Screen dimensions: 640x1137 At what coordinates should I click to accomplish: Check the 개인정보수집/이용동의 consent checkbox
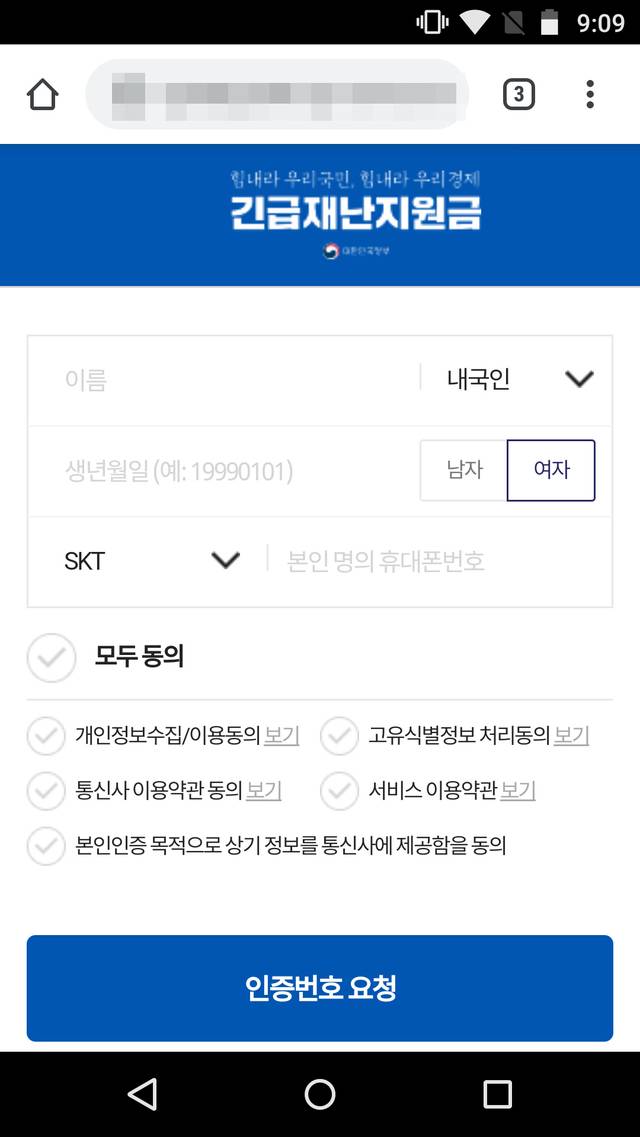point(46,736)
